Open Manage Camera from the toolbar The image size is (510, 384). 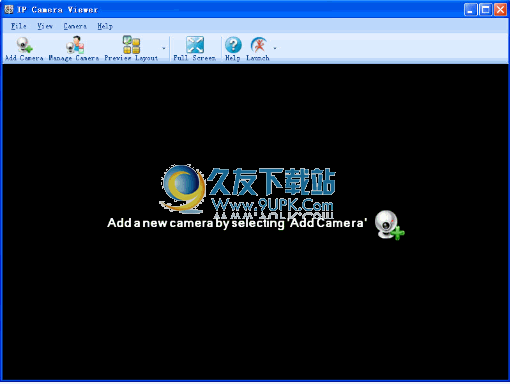[x=74, y=49]
